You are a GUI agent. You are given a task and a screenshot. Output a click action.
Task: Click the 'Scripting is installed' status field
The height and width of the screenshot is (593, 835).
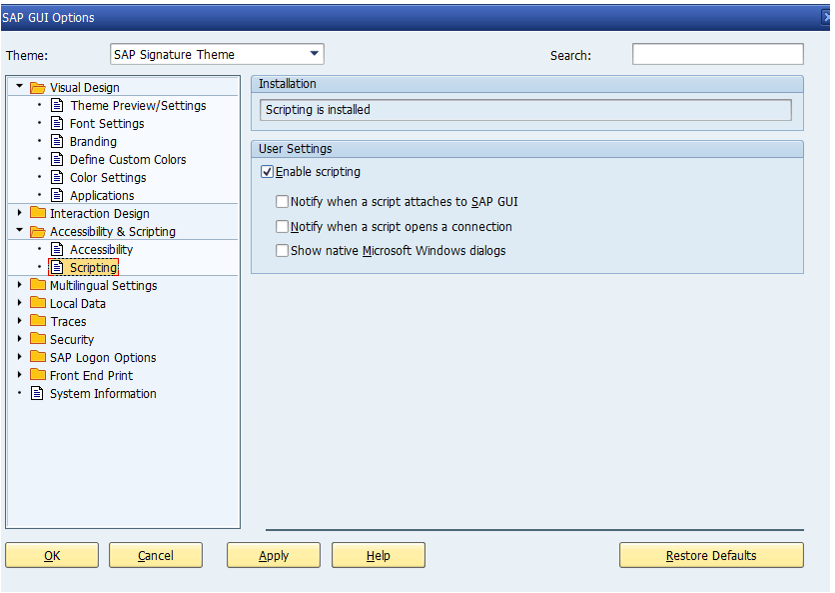(526, 110)
